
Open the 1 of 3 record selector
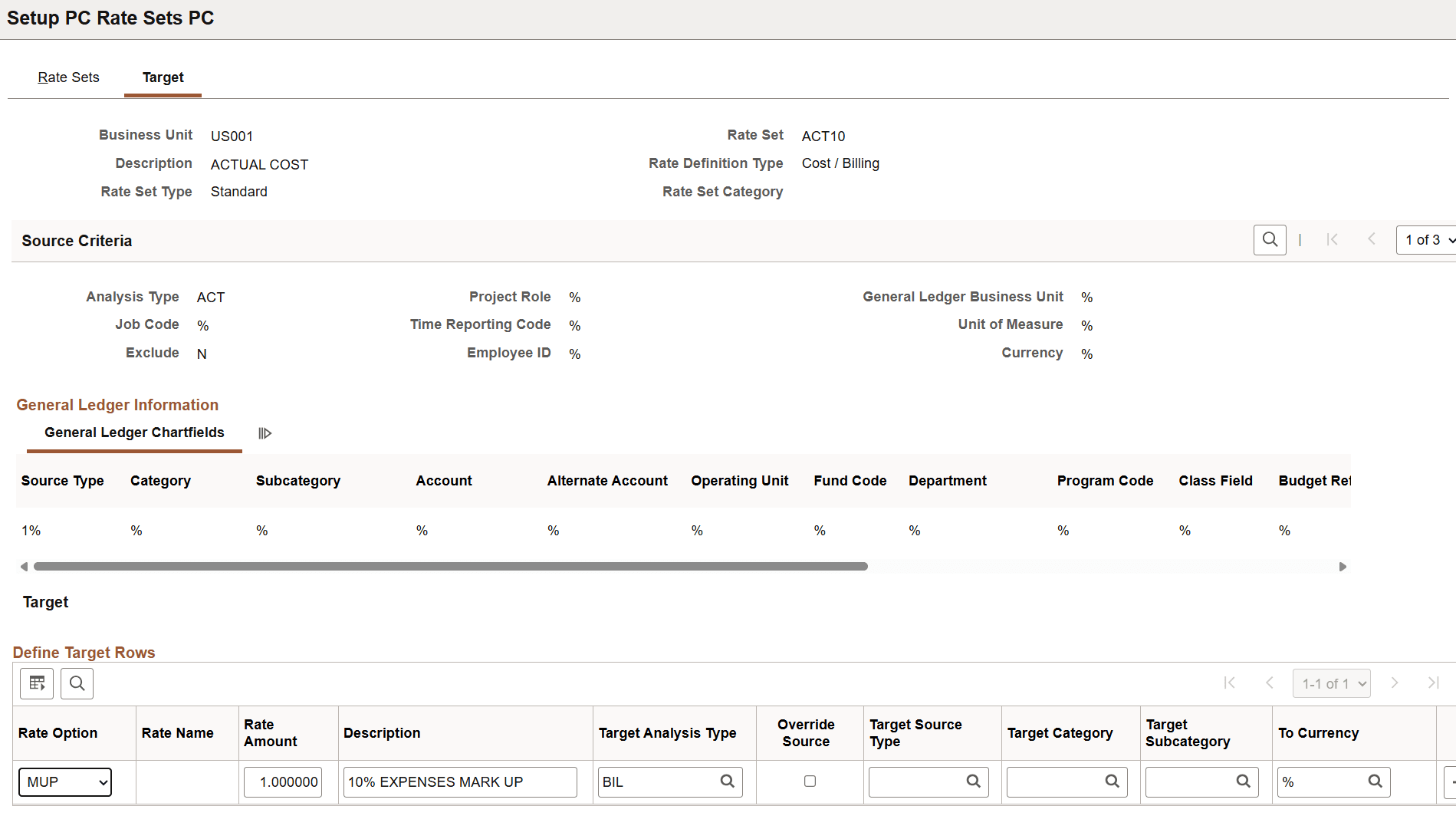pos(1425,239)
